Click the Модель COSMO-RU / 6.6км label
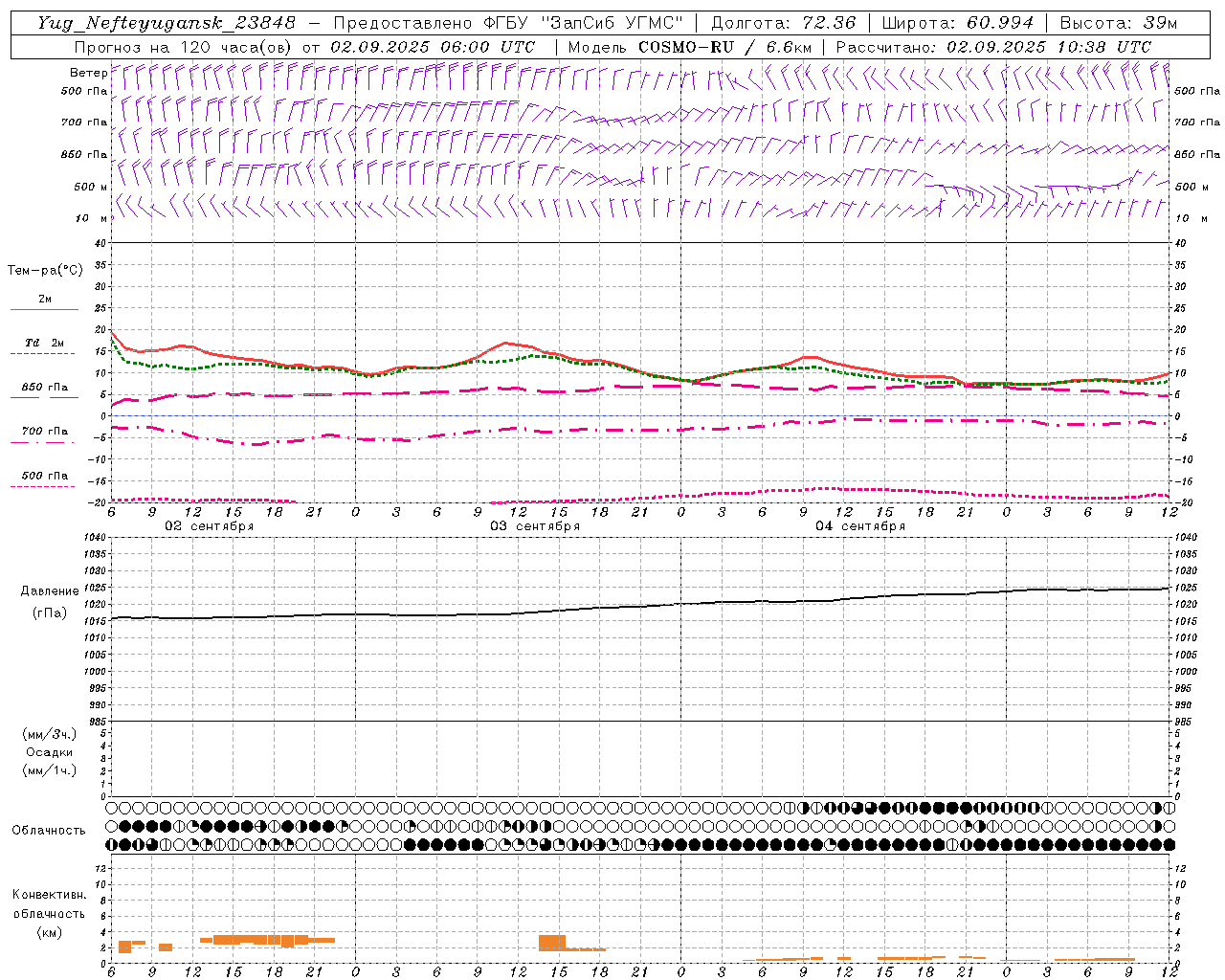This screenshot has height=980, width=1225. [x=690, y=47]
